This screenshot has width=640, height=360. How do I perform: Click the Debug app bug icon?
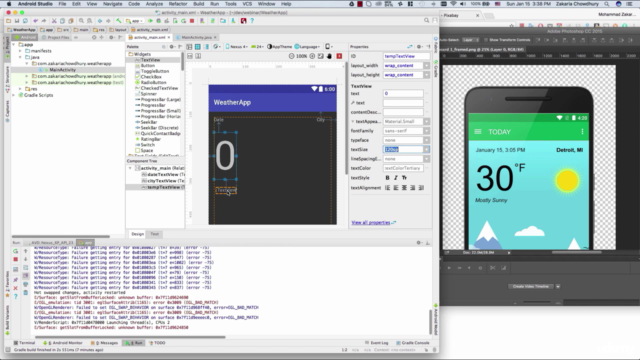pos(159,21)
